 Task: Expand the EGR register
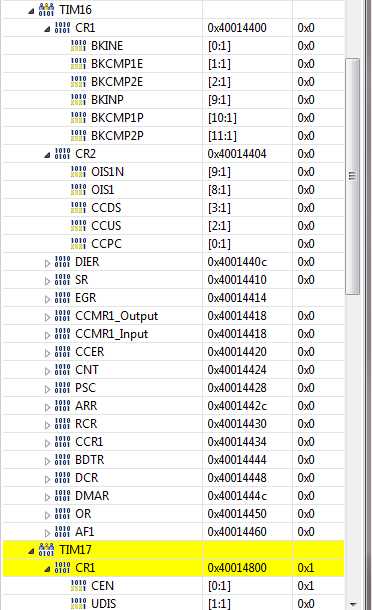(47, 300)
